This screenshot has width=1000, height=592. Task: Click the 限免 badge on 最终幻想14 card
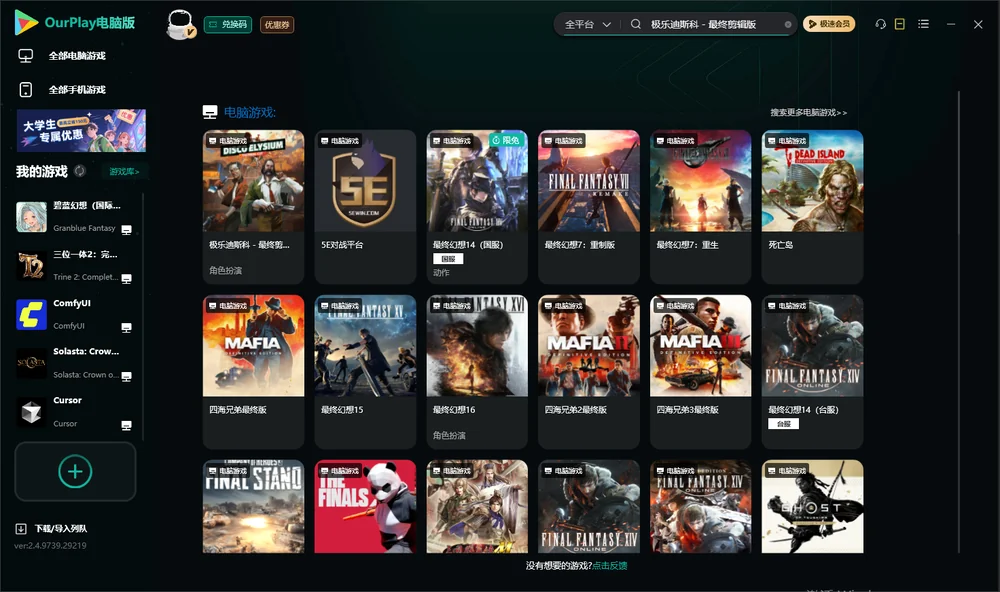coord(506,140)
